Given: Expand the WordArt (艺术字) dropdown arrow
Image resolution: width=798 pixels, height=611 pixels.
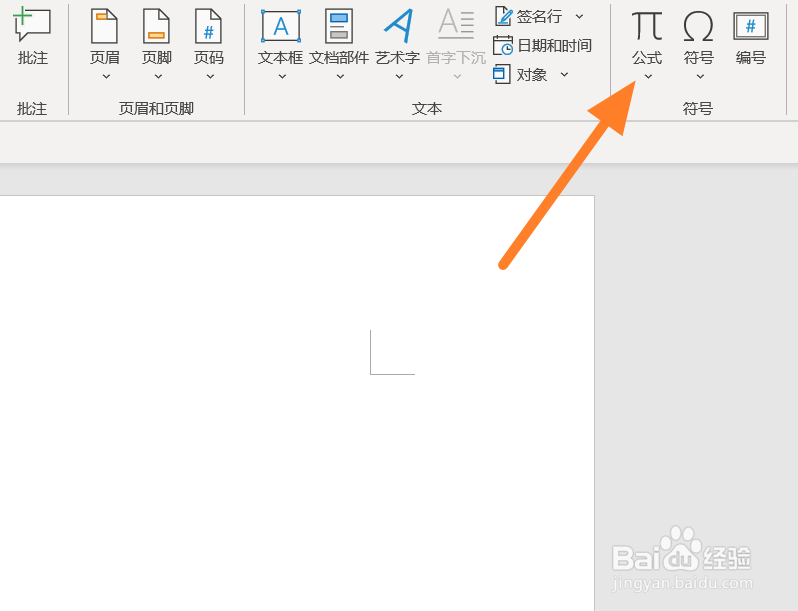Looking at the screenshot, I should pos(400,77).
